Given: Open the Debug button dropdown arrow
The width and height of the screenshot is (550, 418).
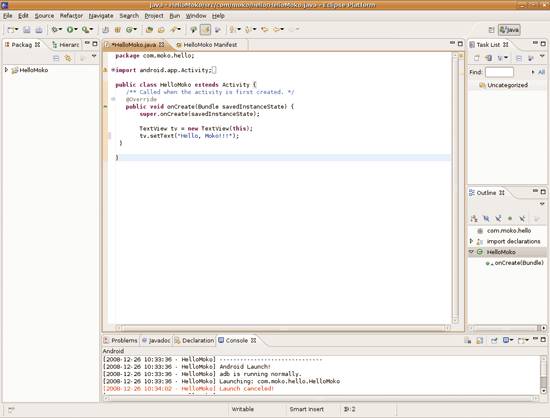Looking at the screenshot, I should [60, 29].
